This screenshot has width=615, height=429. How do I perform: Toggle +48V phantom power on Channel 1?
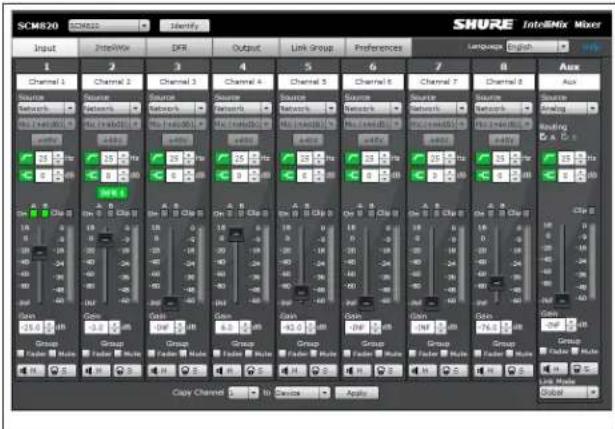[47, 140]
